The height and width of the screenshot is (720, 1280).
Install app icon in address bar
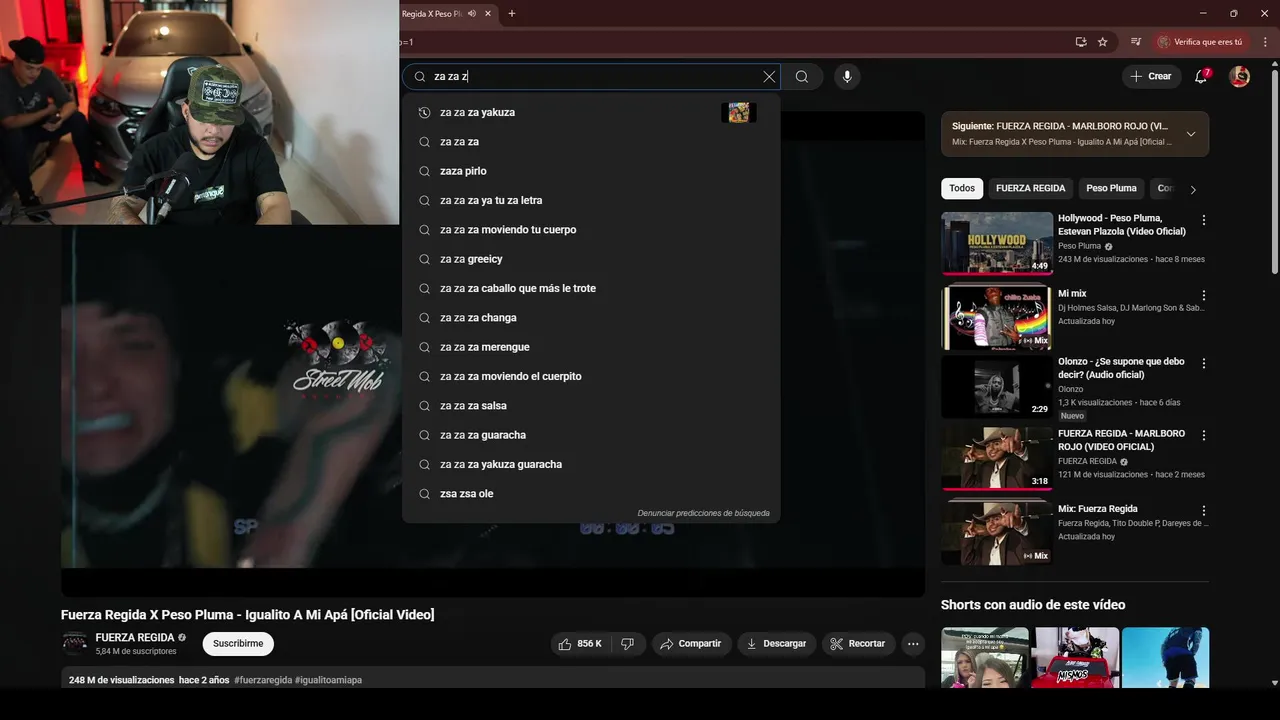1081,42
